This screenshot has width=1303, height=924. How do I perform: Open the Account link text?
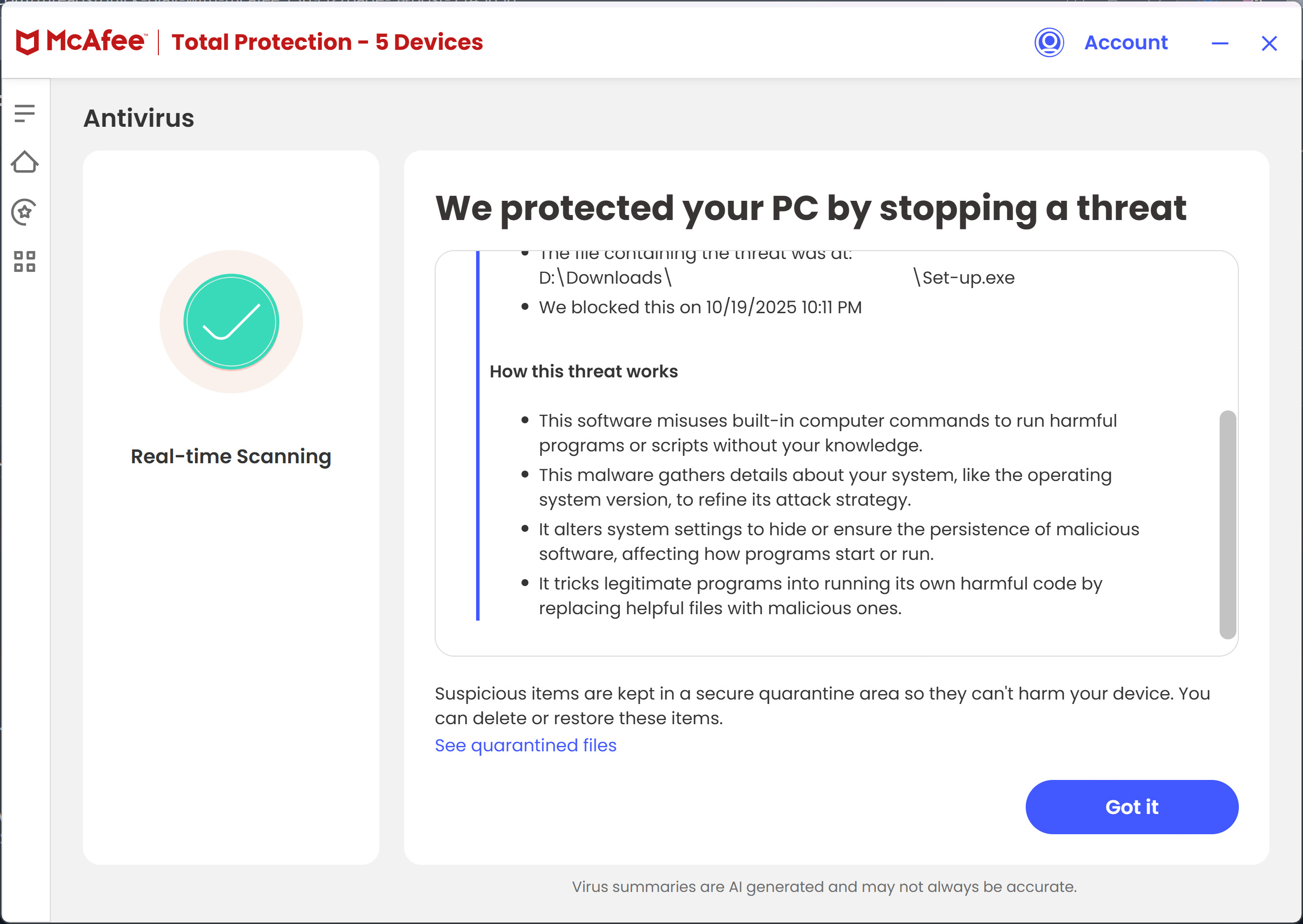pos(1125,42)
